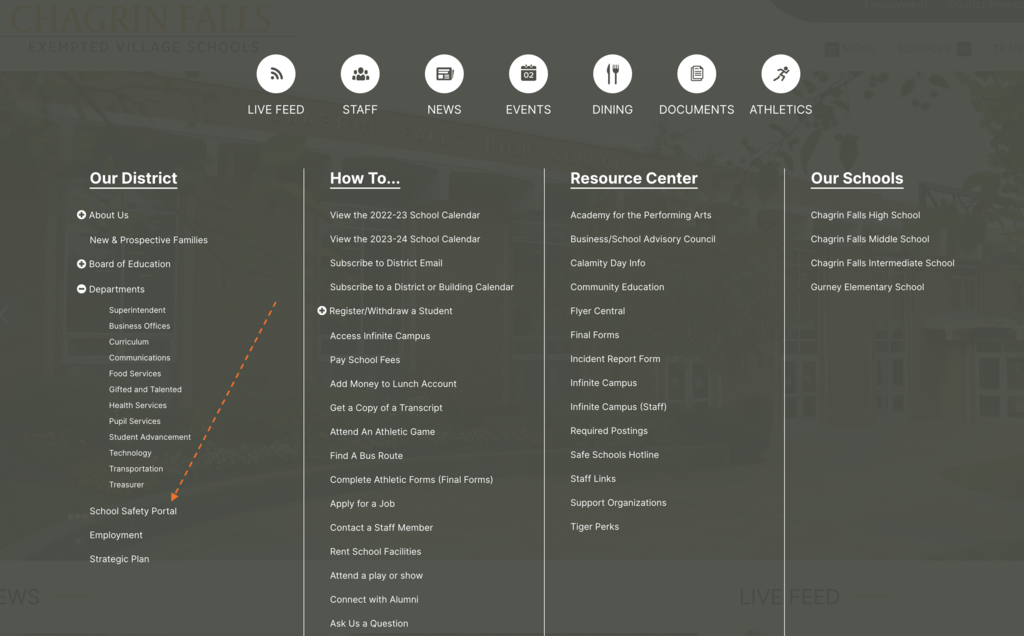Viewport: 1024px width, 636px height.
Task: Open the Dining icon
Action: coord(613,74)
